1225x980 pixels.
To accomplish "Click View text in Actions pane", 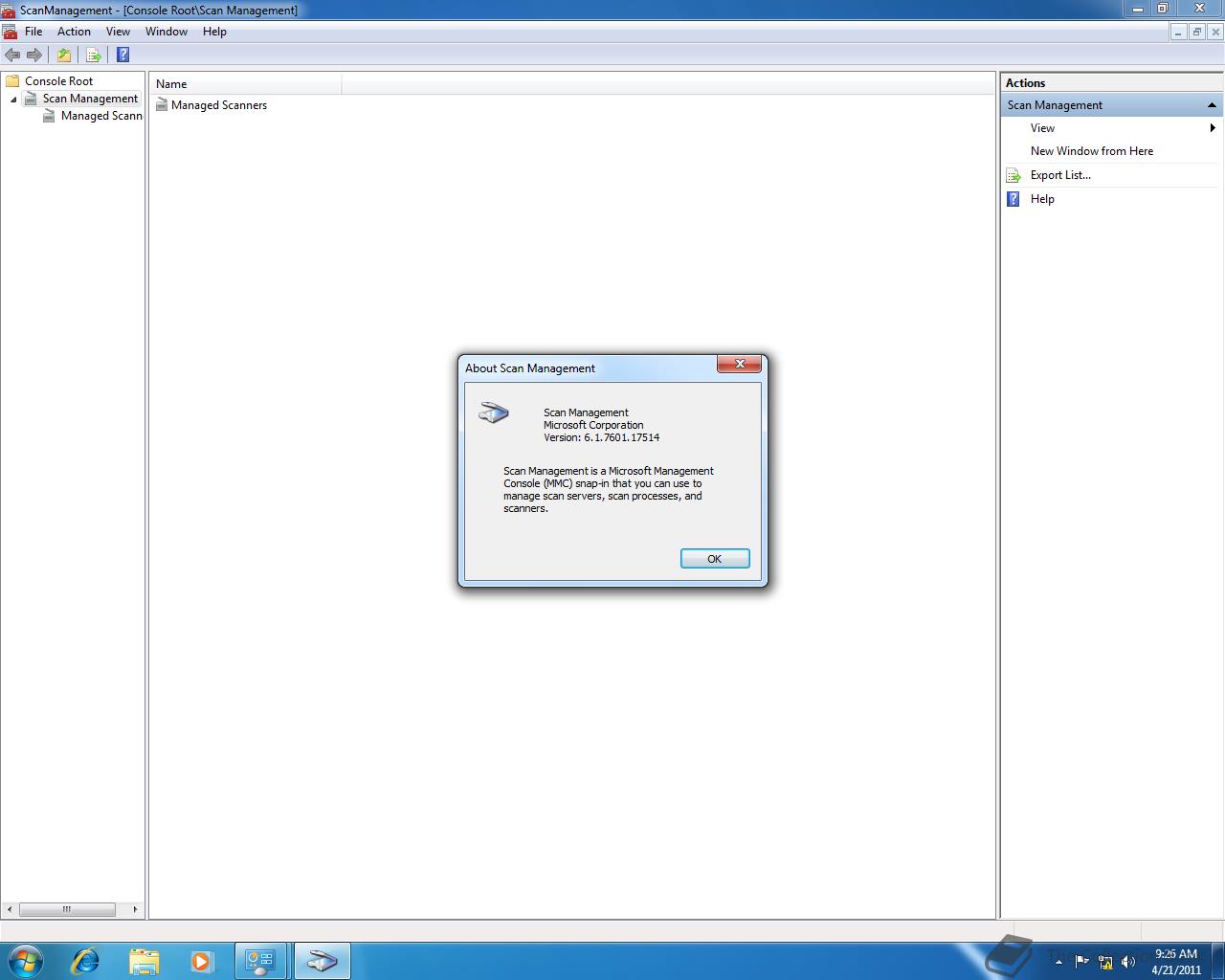I will click(x=1042, y=128).
